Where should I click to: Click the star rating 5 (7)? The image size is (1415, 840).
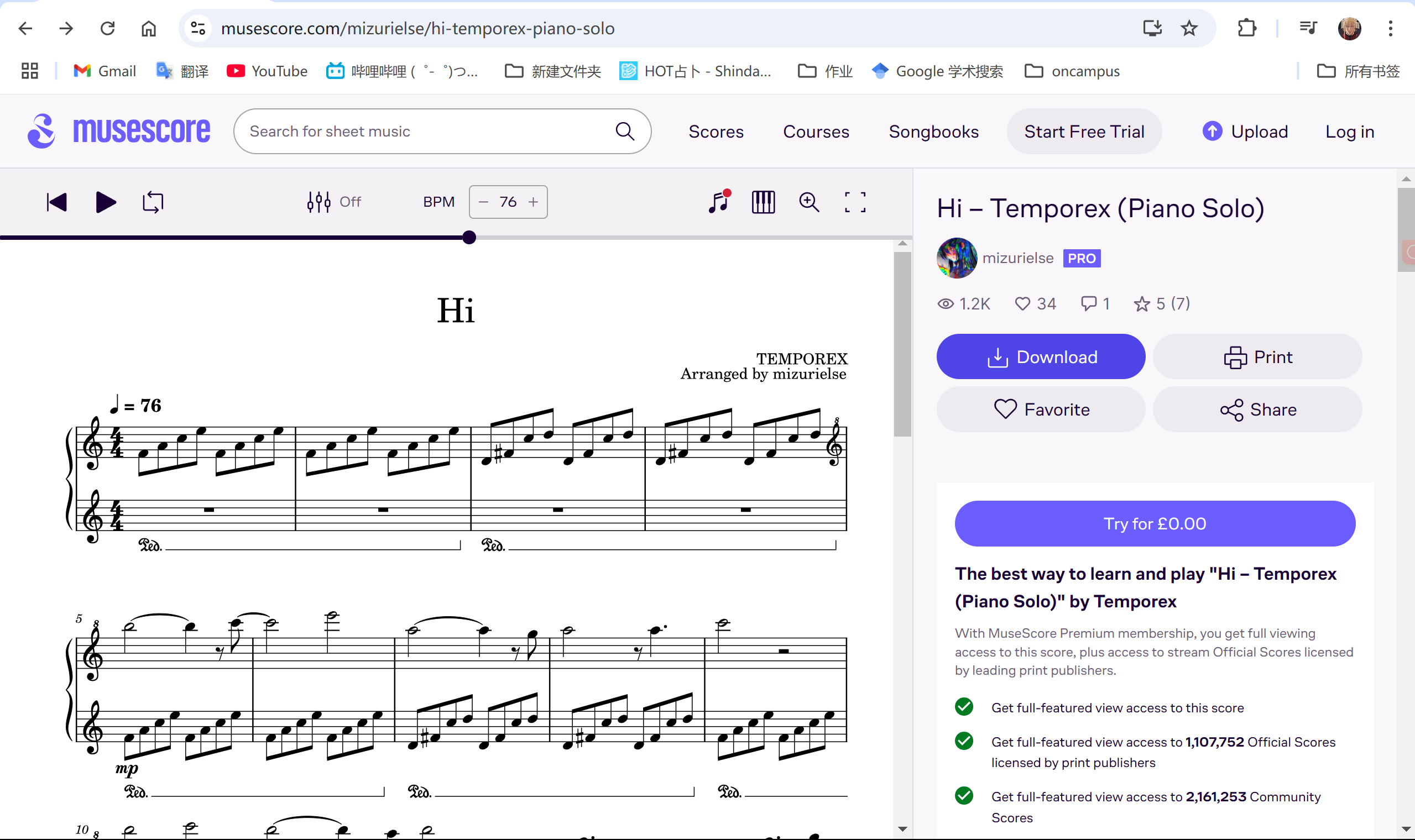coord(1161,304)
